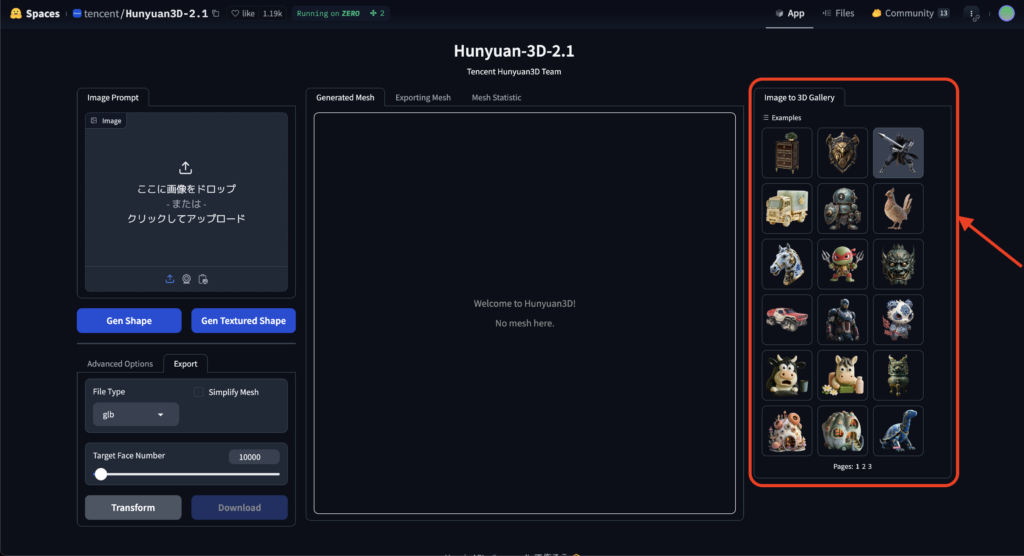Open the Files tab in the header
1024x556 pixels.
click(x=839, y=13)
